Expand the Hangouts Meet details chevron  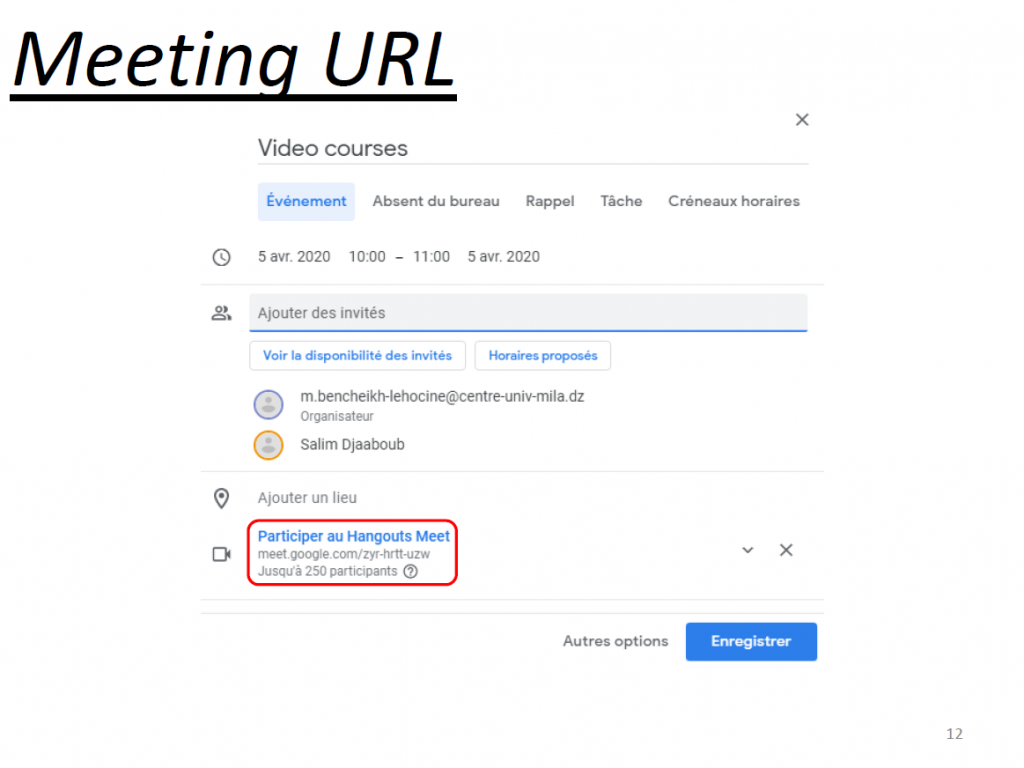(747, 550)
